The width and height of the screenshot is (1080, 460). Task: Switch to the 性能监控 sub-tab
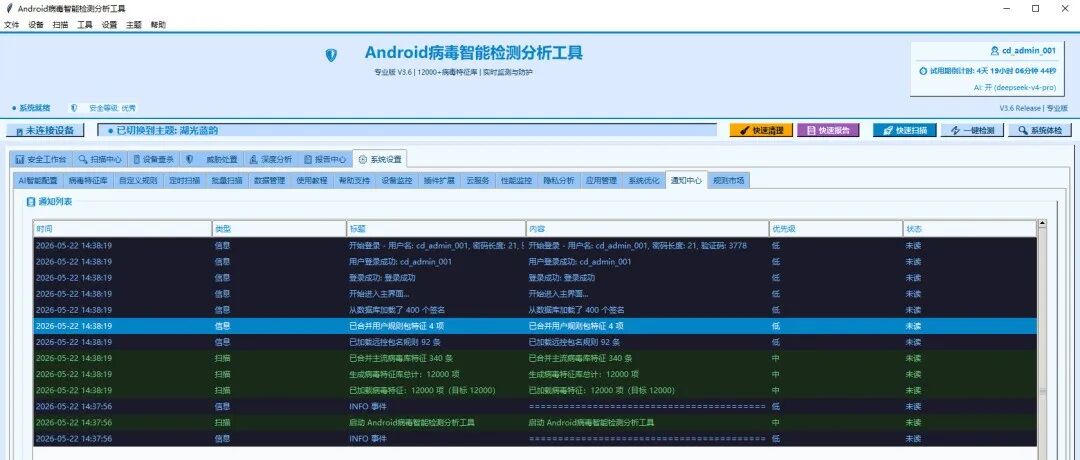pyautogui.click(x=516, y=181)
